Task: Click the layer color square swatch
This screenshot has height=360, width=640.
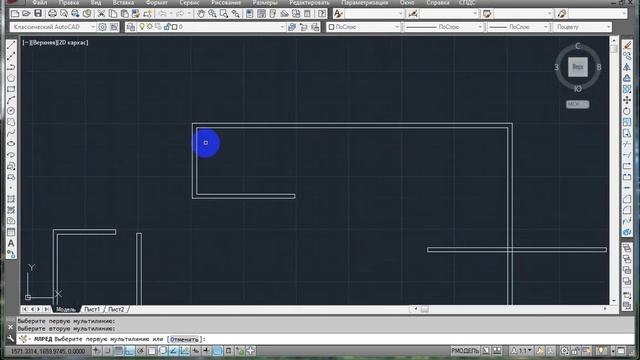Action: [x=175, y=27]
